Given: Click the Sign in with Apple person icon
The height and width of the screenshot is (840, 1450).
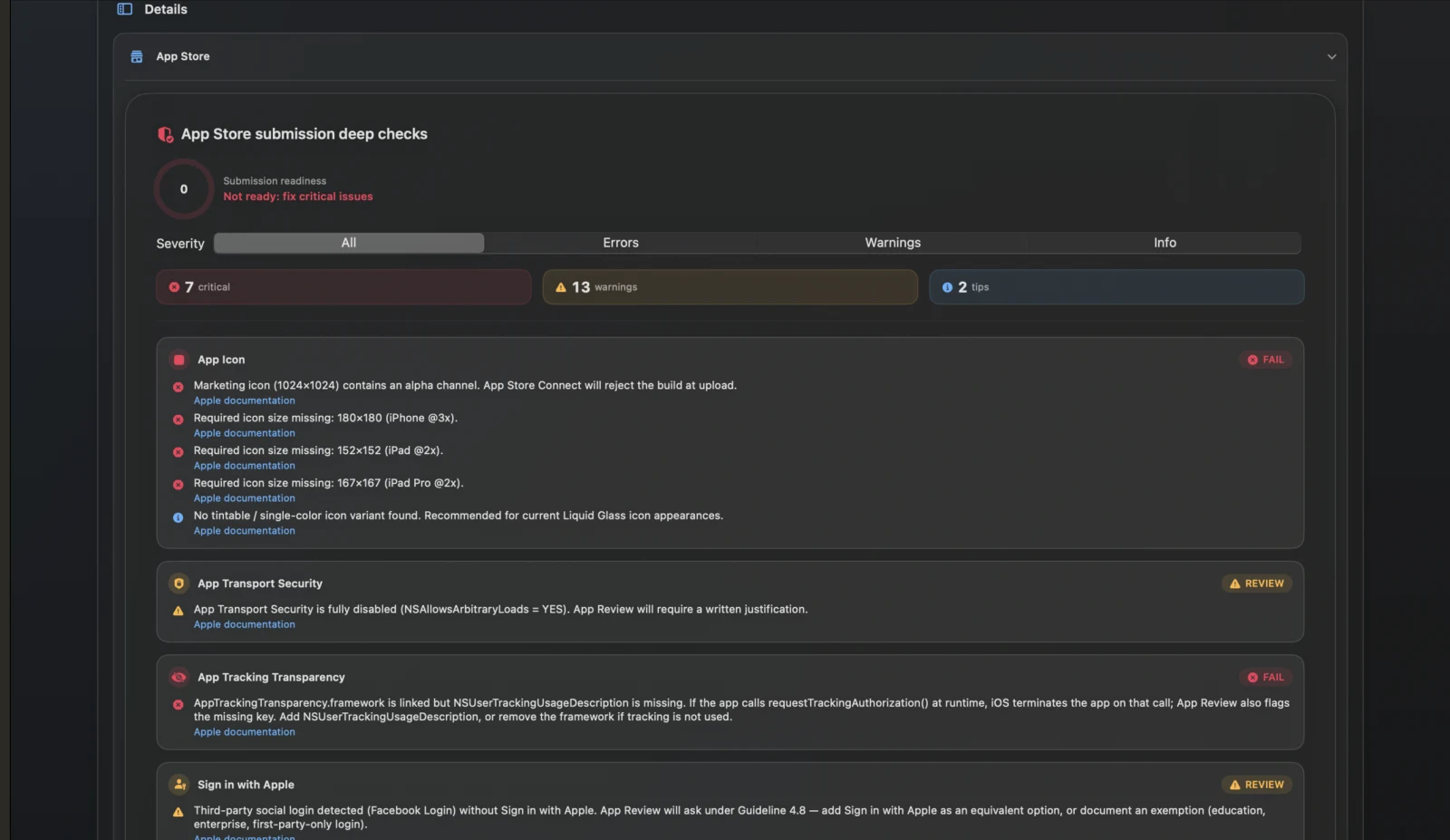Looking at the screenshot, I should [x=179, y=785].
